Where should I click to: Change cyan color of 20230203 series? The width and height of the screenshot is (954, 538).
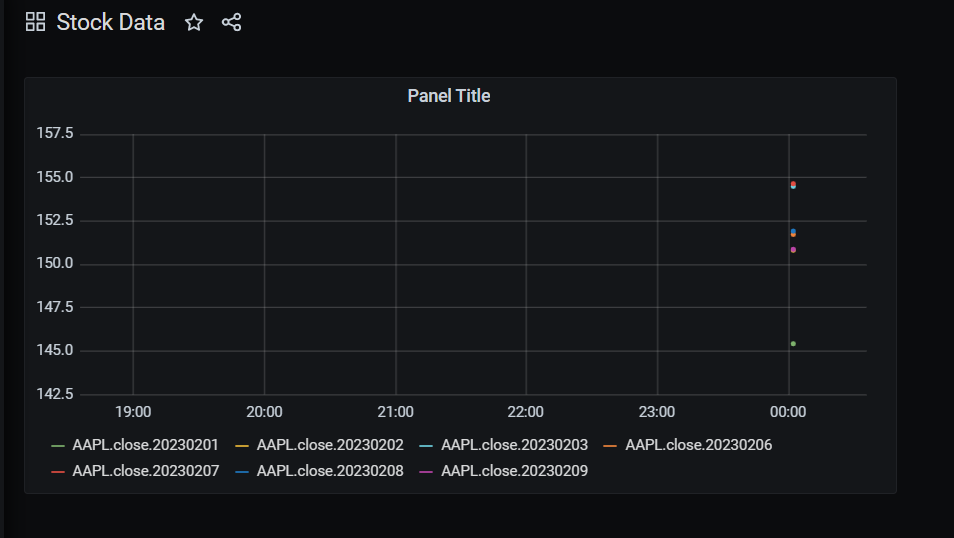click(427, 446)
